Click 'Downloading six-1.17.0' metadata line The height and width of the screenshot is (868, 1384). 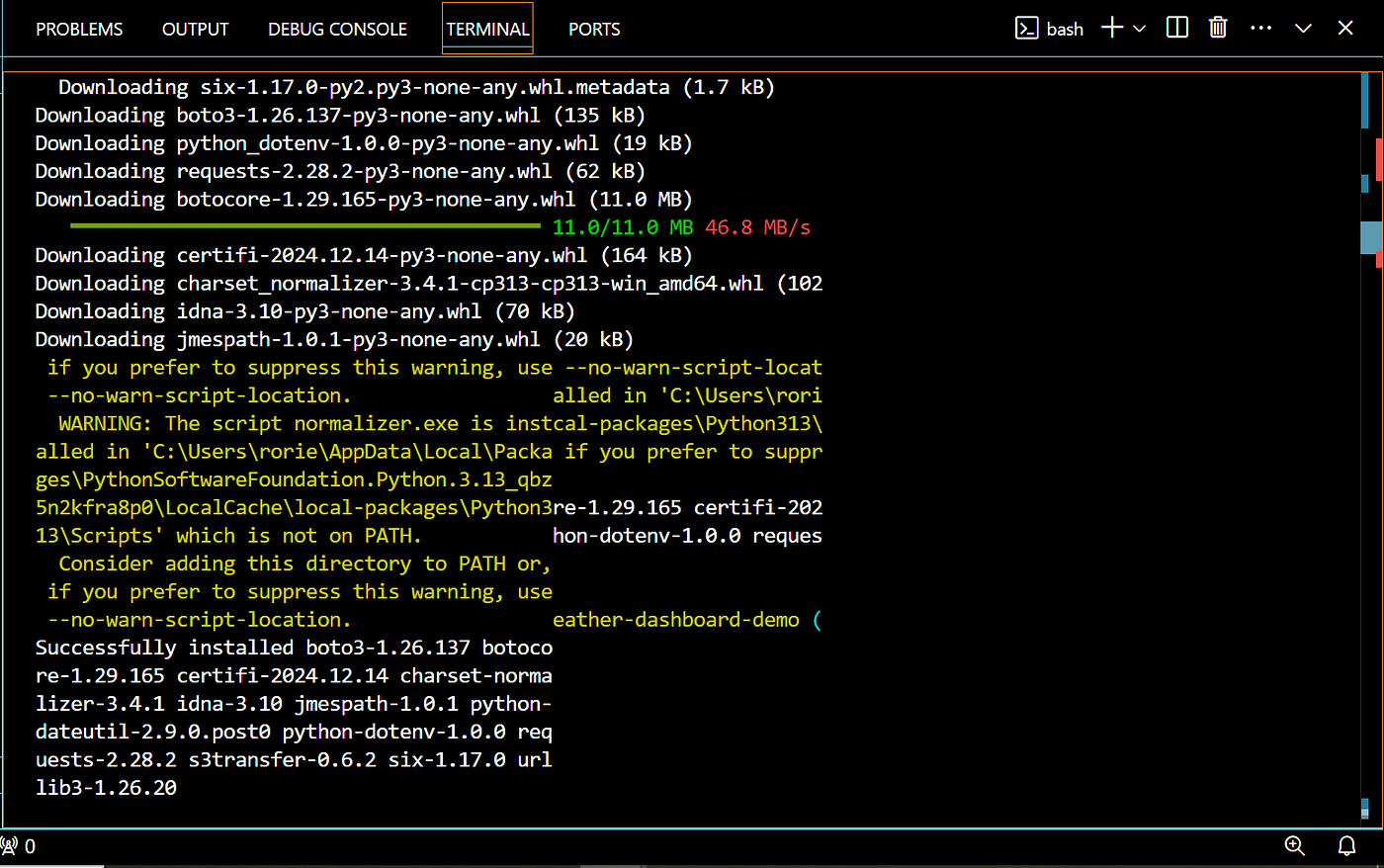(x=416, y=87)
